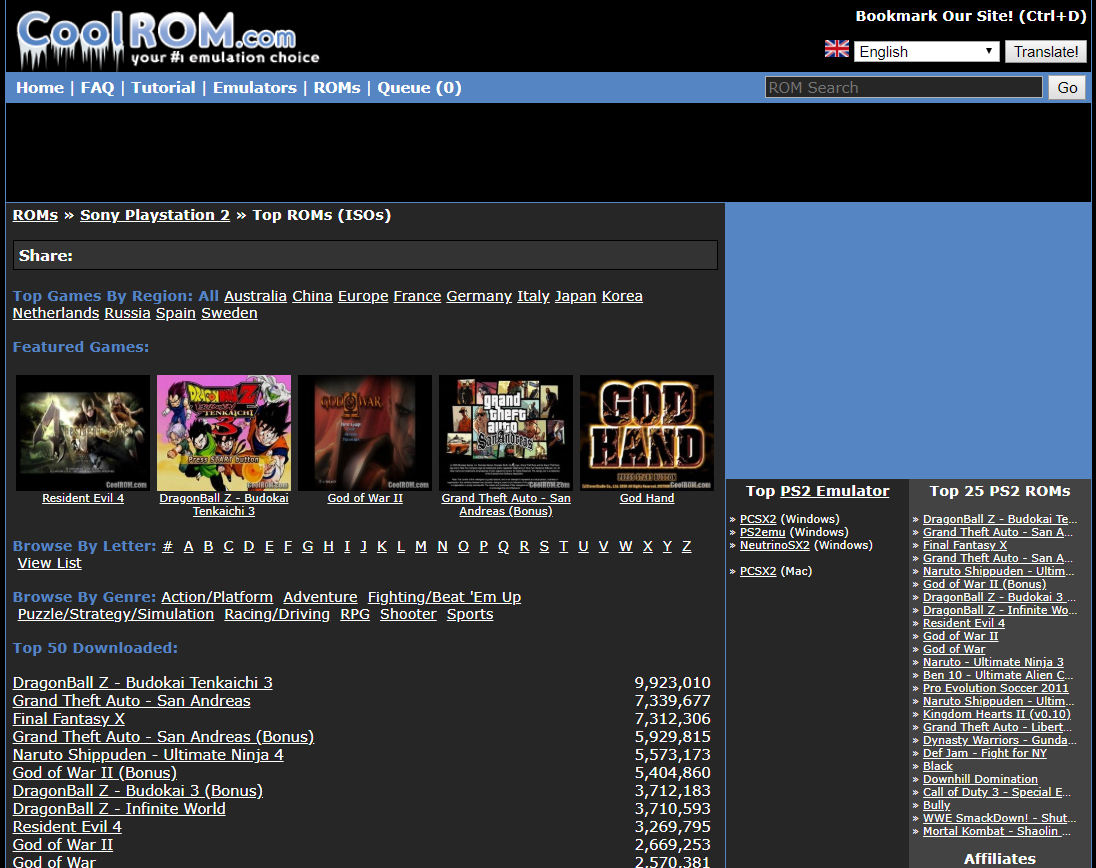The height and width of the screenshot is (868, 1096).
Task: Open God of War II (Bonus) in Top 50
Action: 95,773
